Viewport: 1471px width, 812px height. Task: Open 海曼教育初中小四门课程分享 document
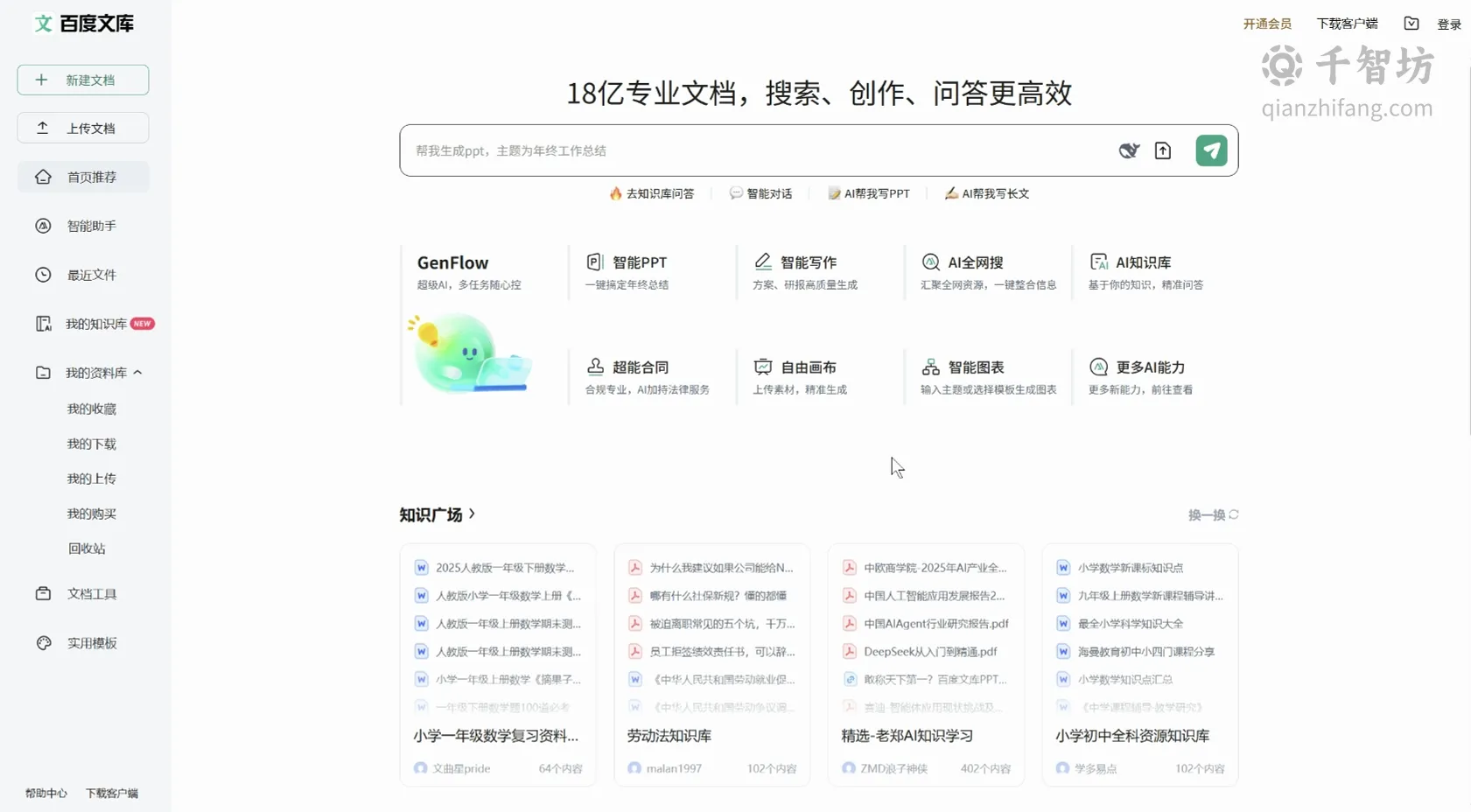click(1145, 652)
